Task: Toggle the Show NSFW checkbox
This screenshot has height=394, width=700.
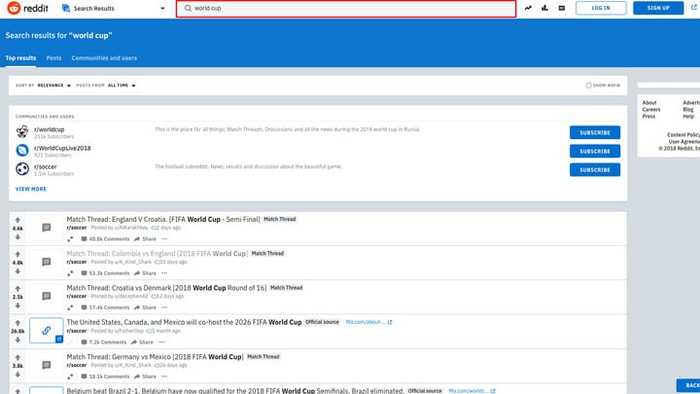Action: tap(588, 85)
